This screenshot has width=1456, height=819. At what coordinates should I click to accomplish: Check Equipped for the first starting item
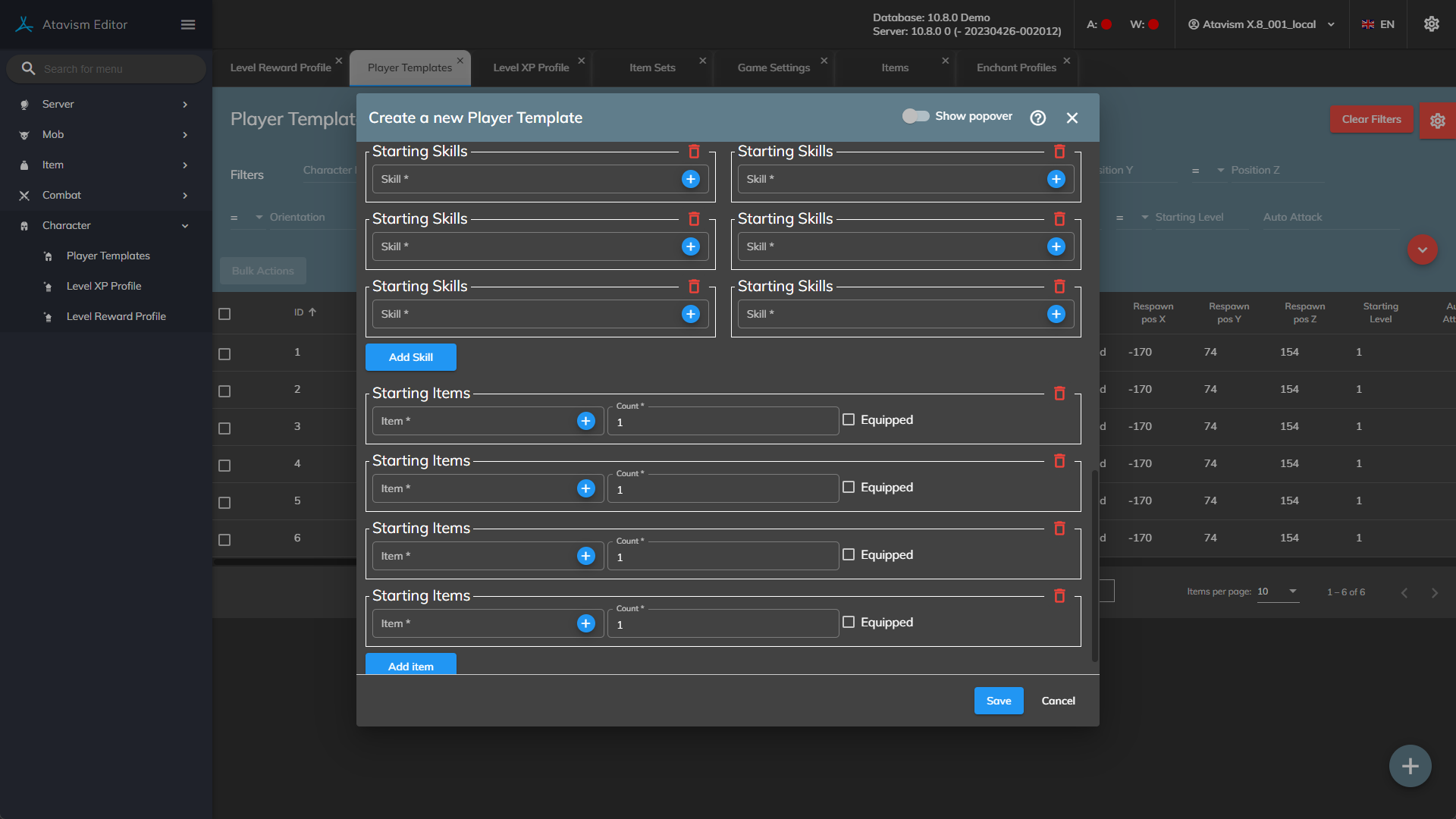[849, 419]
